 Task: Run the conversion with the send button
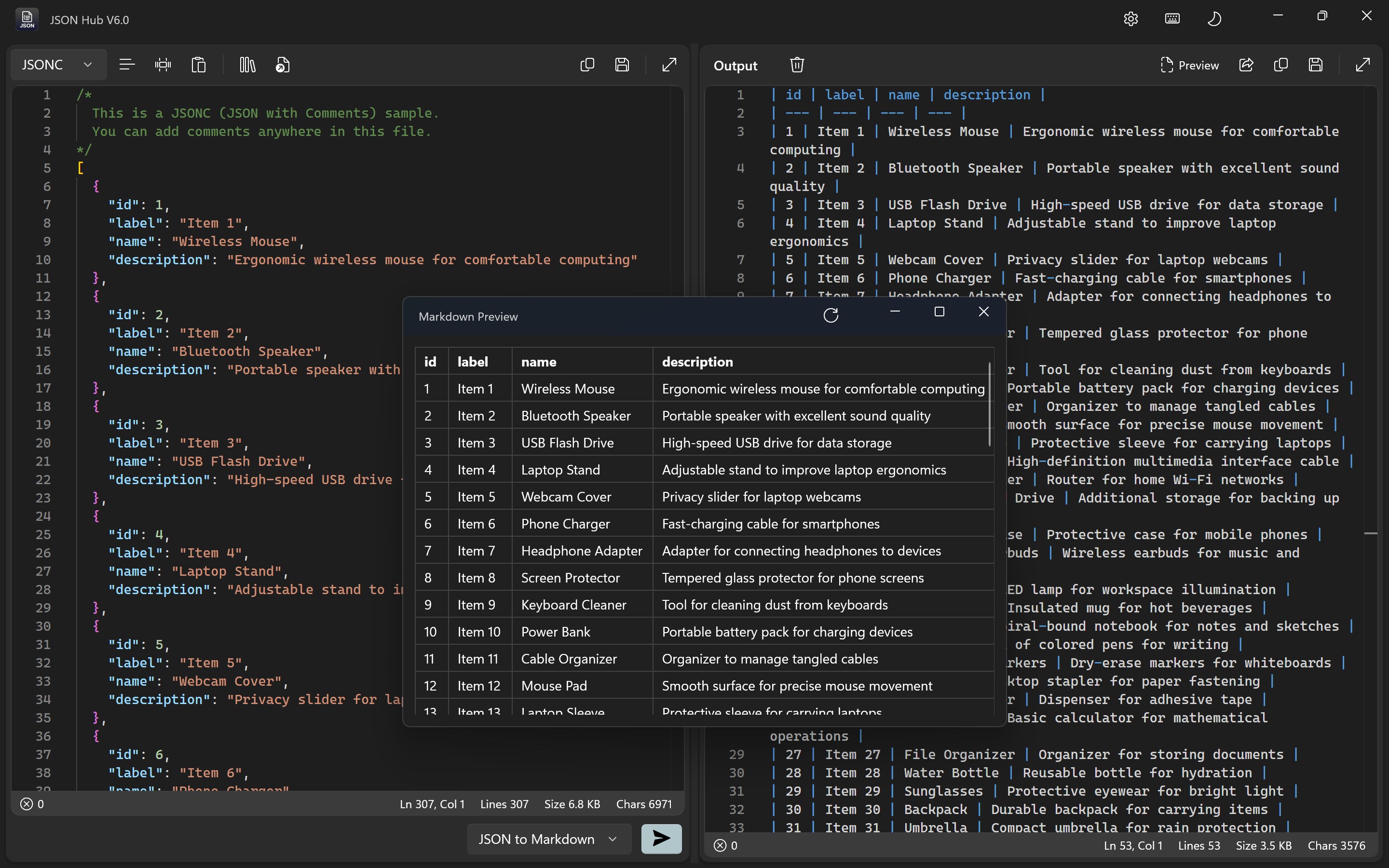pyautogui.click(x=661, y=839)
